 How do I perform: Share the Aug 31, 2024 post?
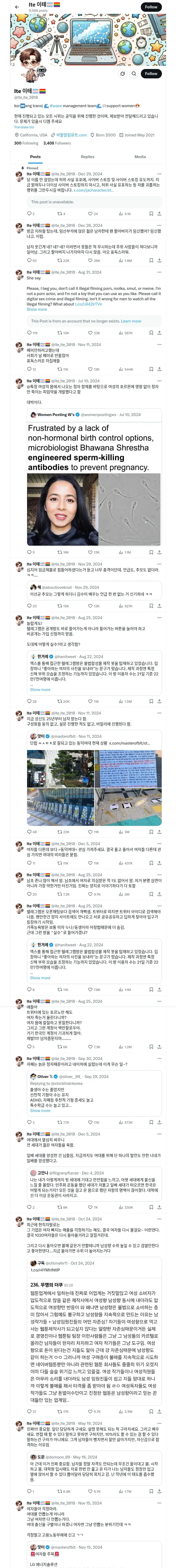[x=159, y=333]
